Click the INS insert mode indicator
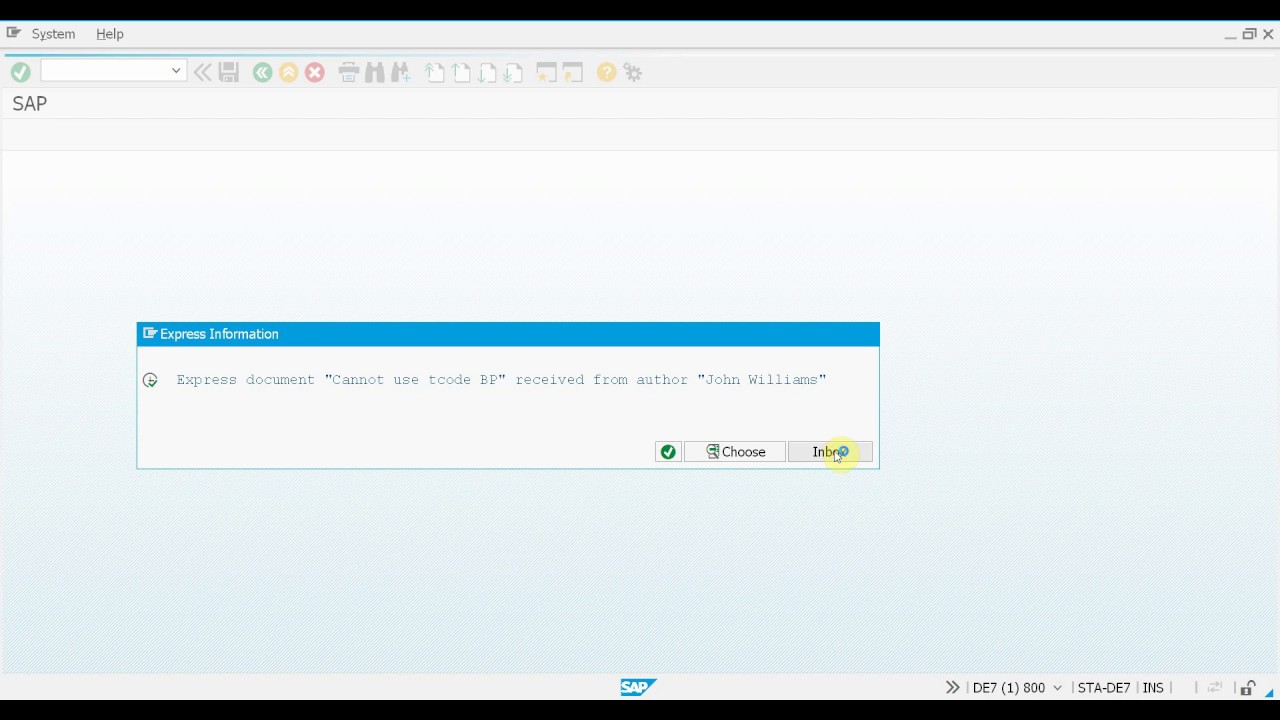The height and width of the screenshot is (720, 1280). [x=1153, y=687]
